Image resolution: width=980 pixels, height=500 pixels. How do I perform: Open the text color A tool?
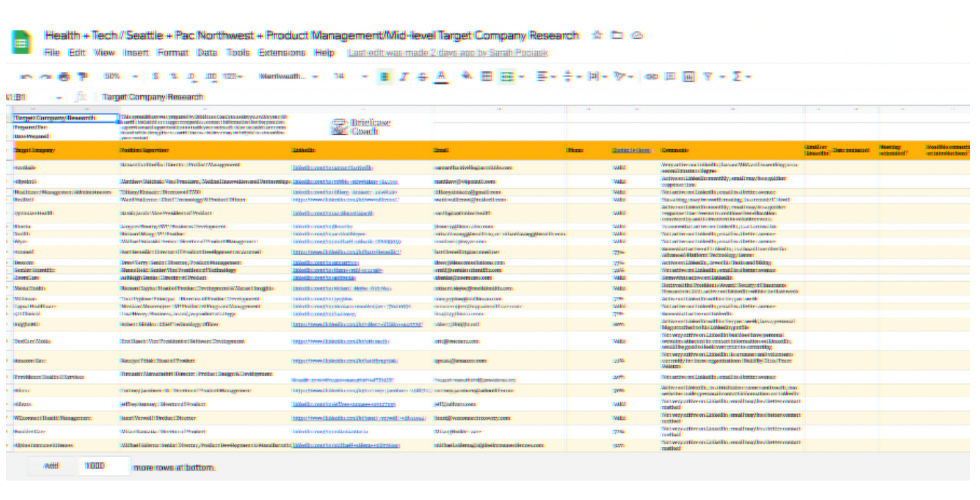pos(441,76)
